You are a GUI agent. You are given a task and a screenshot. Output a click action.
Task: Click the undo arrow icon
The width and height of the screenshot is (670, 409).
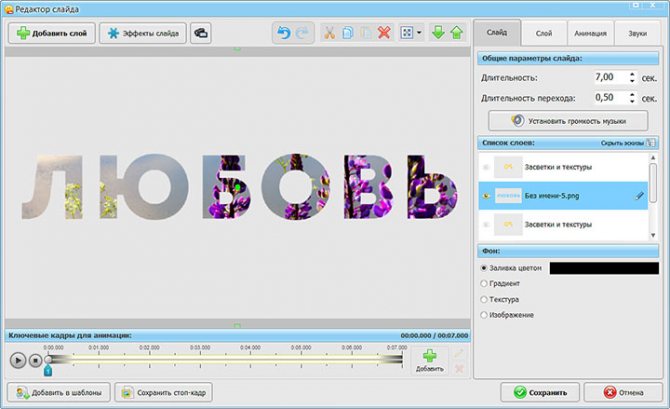284,33
